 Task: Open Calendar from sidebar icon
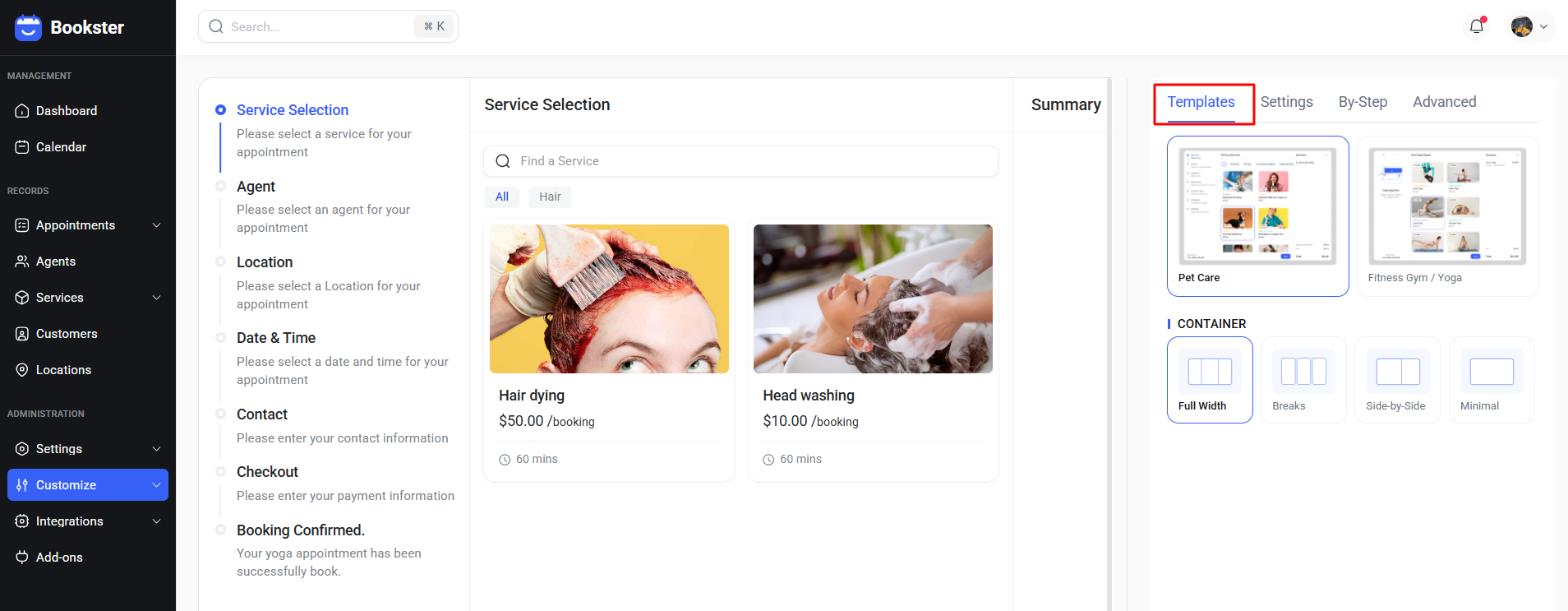(x=22, y=146)
